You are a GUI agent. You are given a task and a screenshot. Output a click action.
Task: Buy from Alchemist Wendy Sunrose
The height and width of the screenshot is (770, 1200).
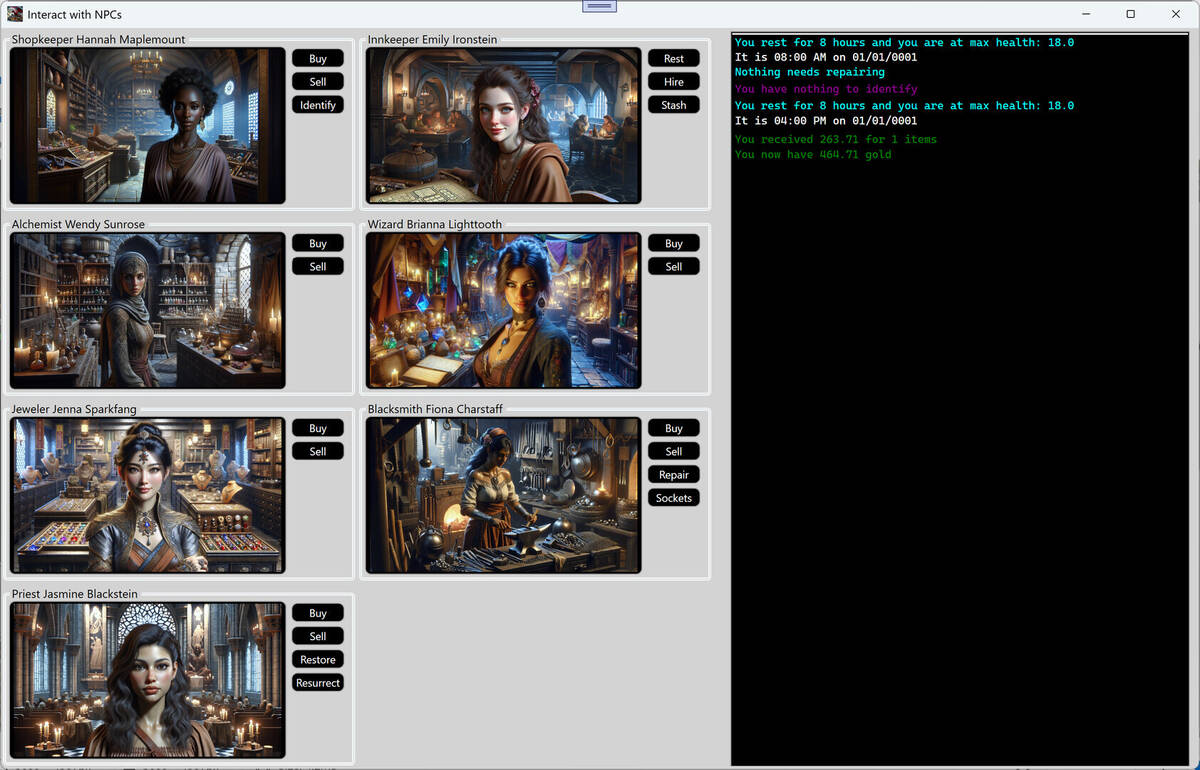click(x=318, y=243)
